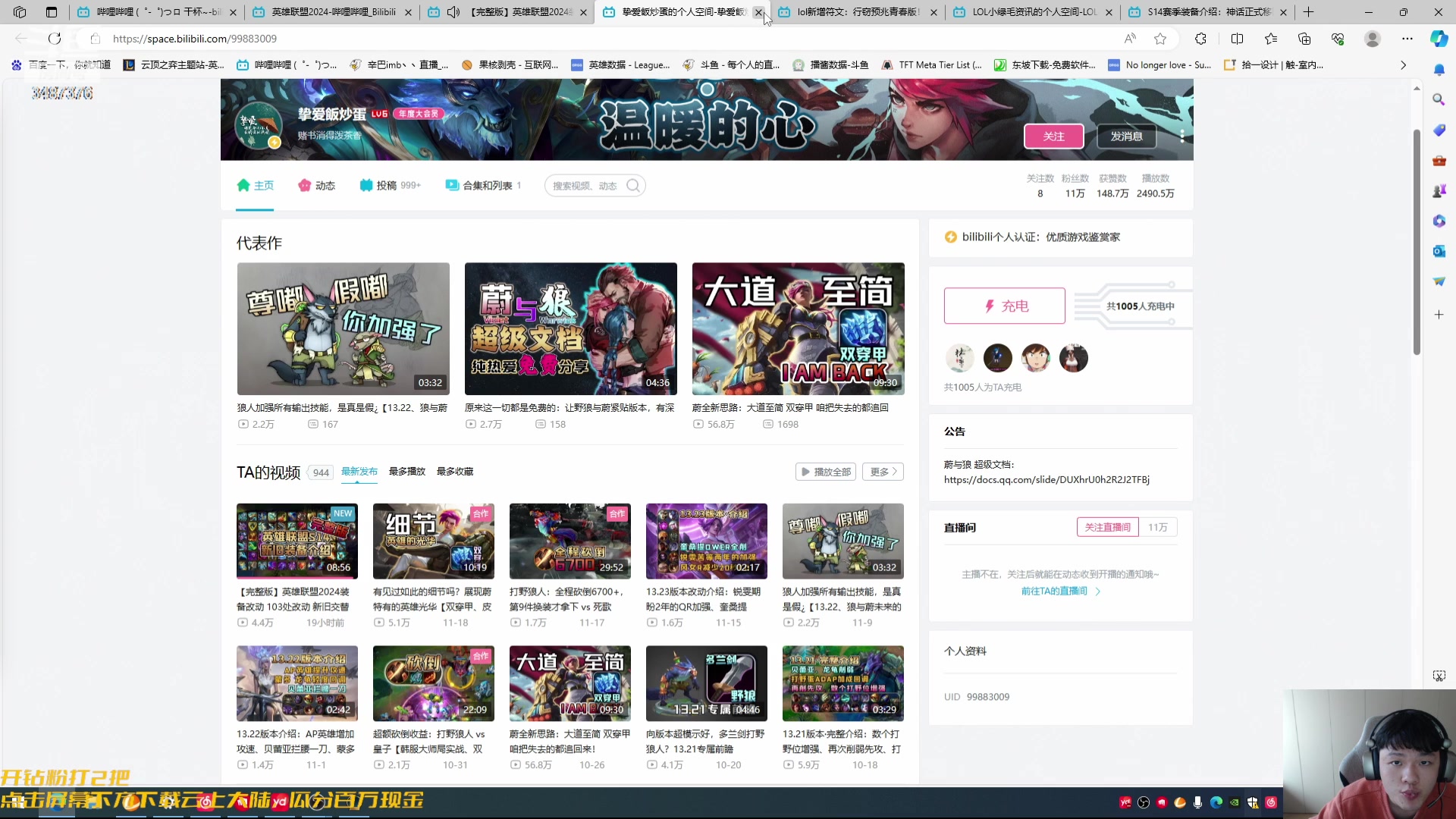Open Outlook from the Edge sidebar
This screenshot has width=1456, height=819.
pyautogui.click(x=1439, y=251)
